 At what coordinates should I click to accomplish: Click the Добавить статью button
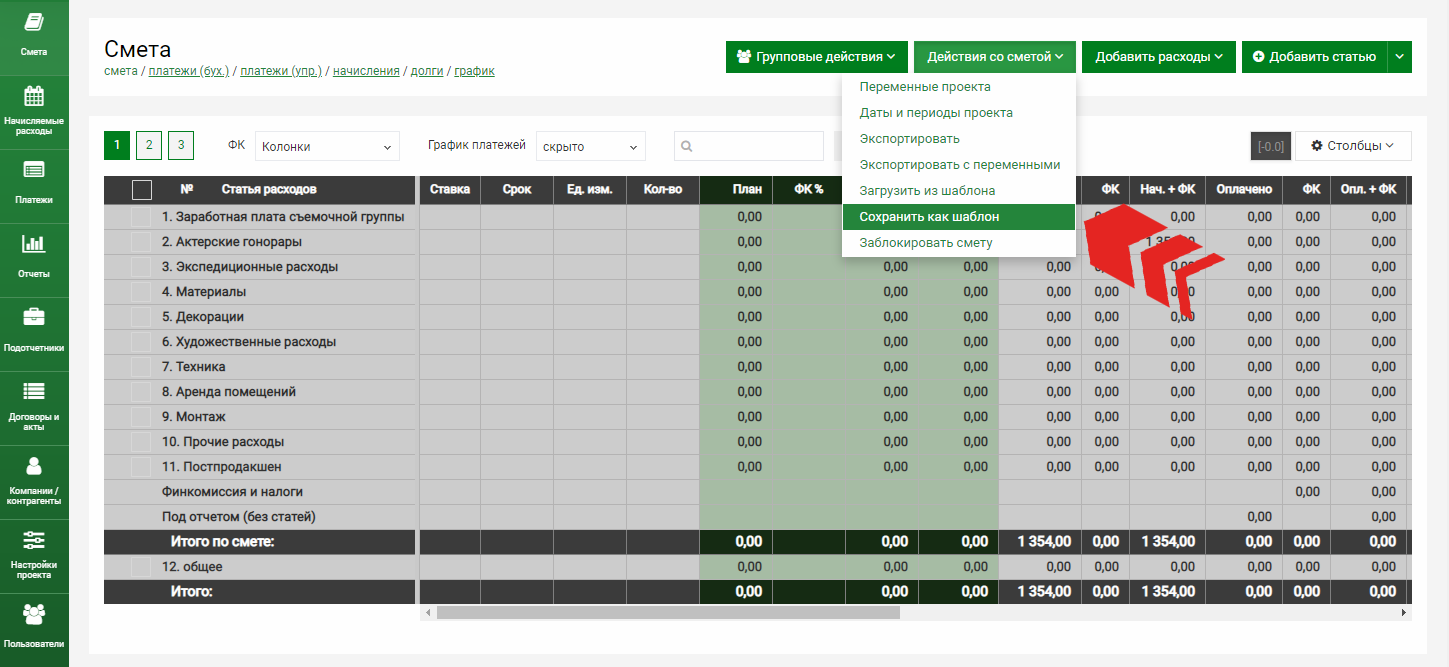[x=1313, y=57]
